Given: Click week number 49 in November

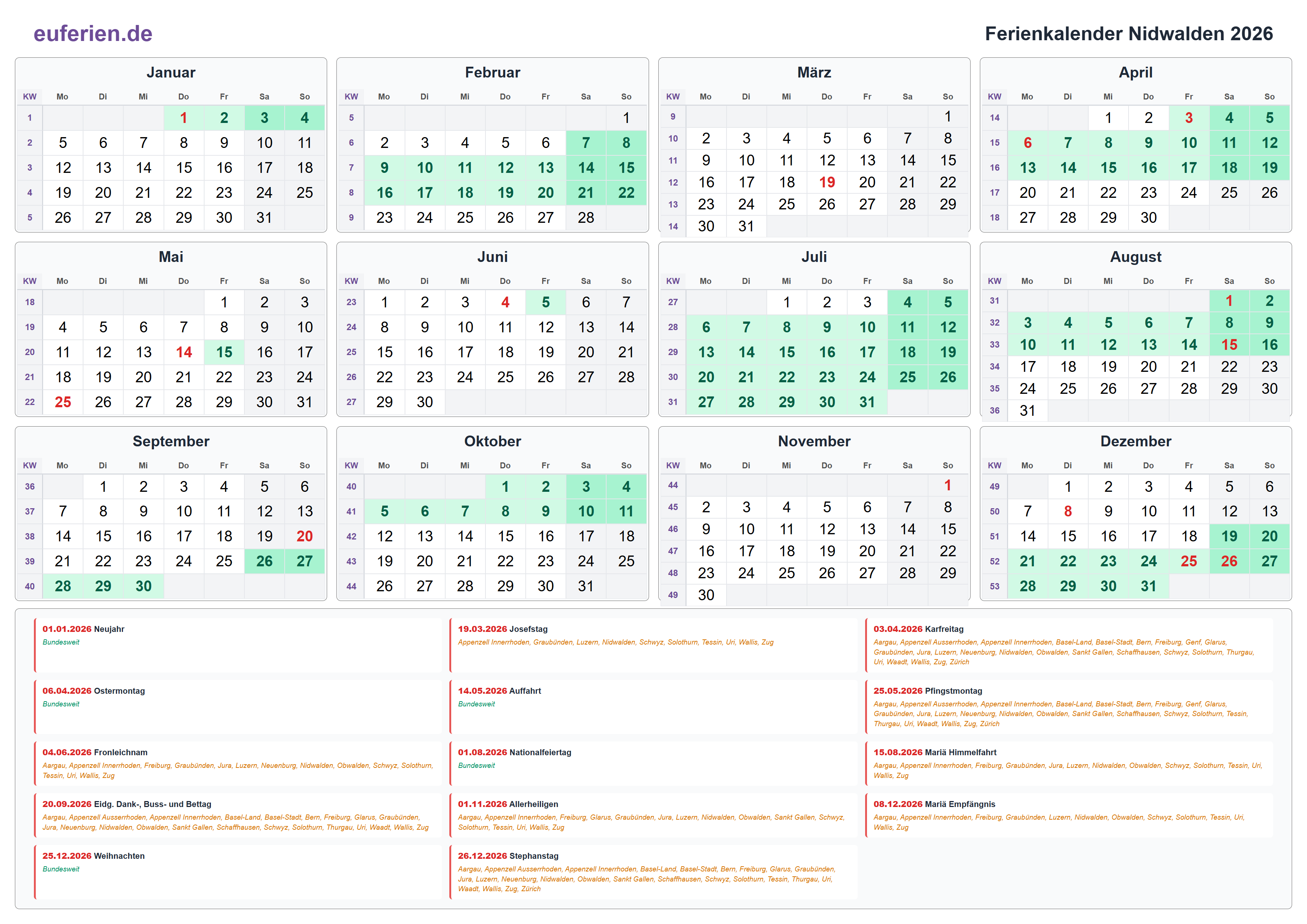Looking at the screenshot, I should click(673, 595).
